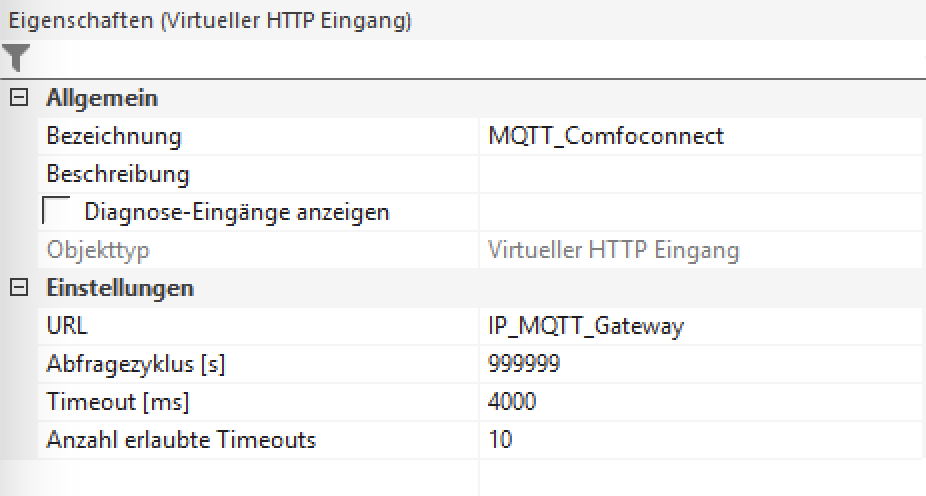Screen dimensions: 926x496
Task: Collapse the Allgemein section
Action: (x=18, y=98)
